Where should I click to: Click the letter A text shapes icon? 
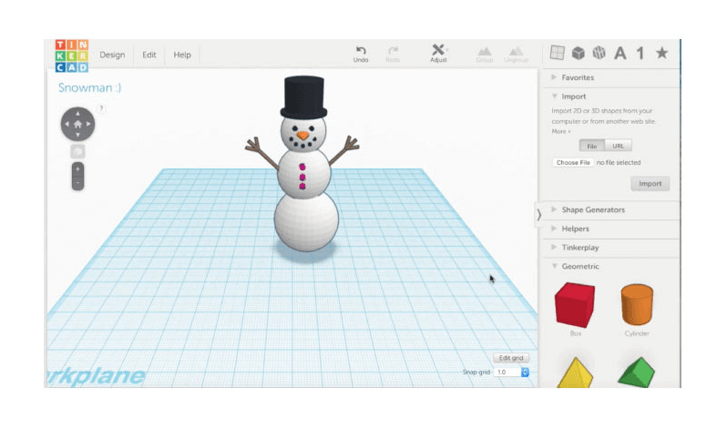click(620, 54)
